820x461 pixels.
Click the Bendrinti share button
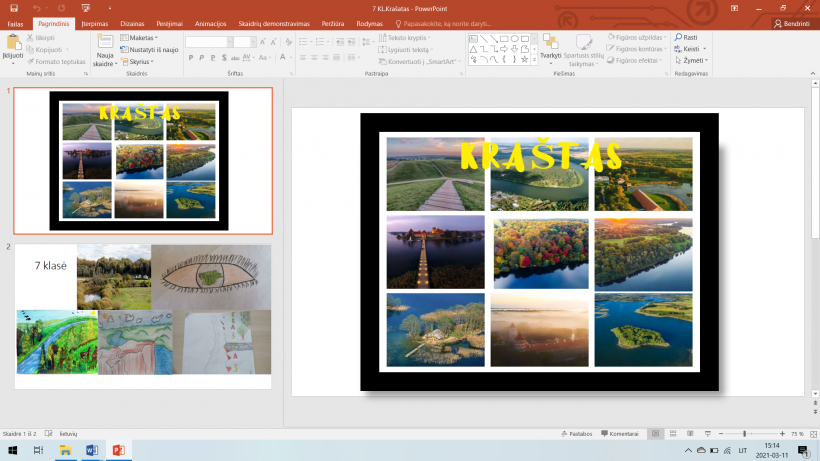click(792, 22)
